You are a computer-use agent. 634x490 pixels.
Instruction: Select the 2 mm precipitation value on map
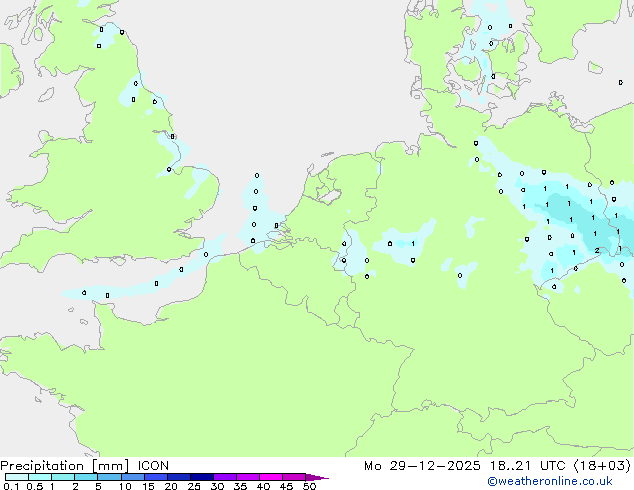(597, 250)
